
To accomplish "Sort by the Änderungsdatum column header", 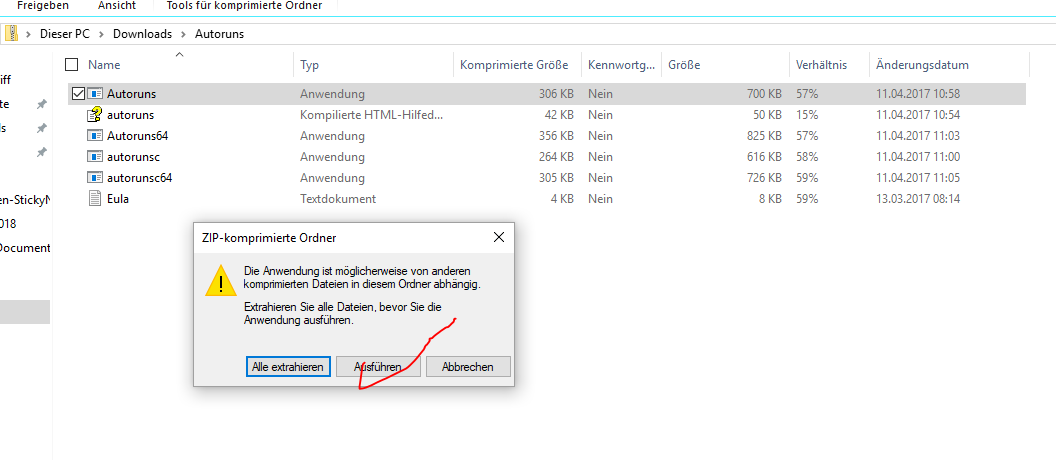I will click(923, 65).
